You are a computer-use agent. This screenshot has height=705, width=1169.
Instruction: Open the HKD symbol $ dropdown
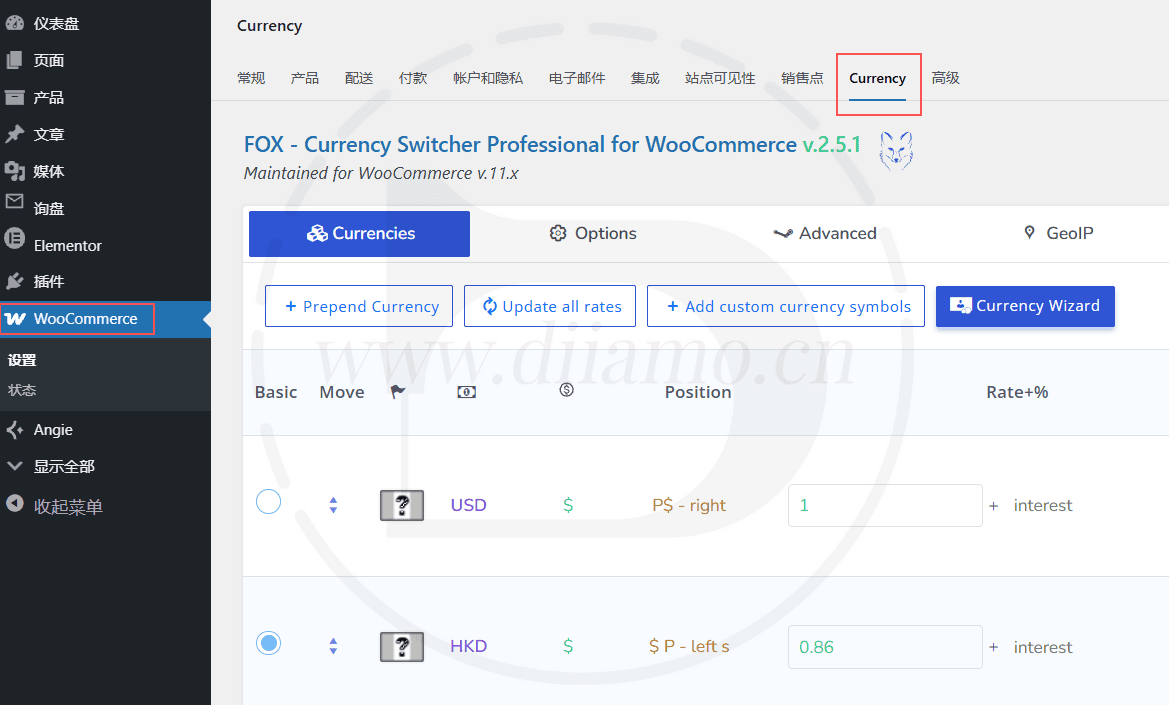click(568, 646)
